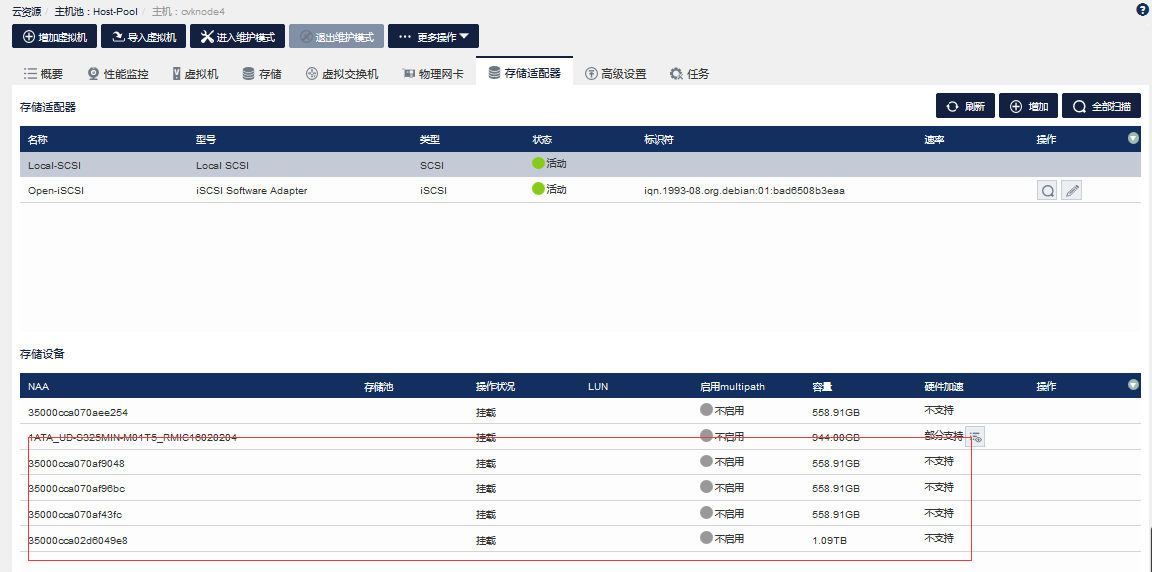
Task: Edit the Open-iSCSI adapter with pencil icon
Action: (x=1072, y=191)
